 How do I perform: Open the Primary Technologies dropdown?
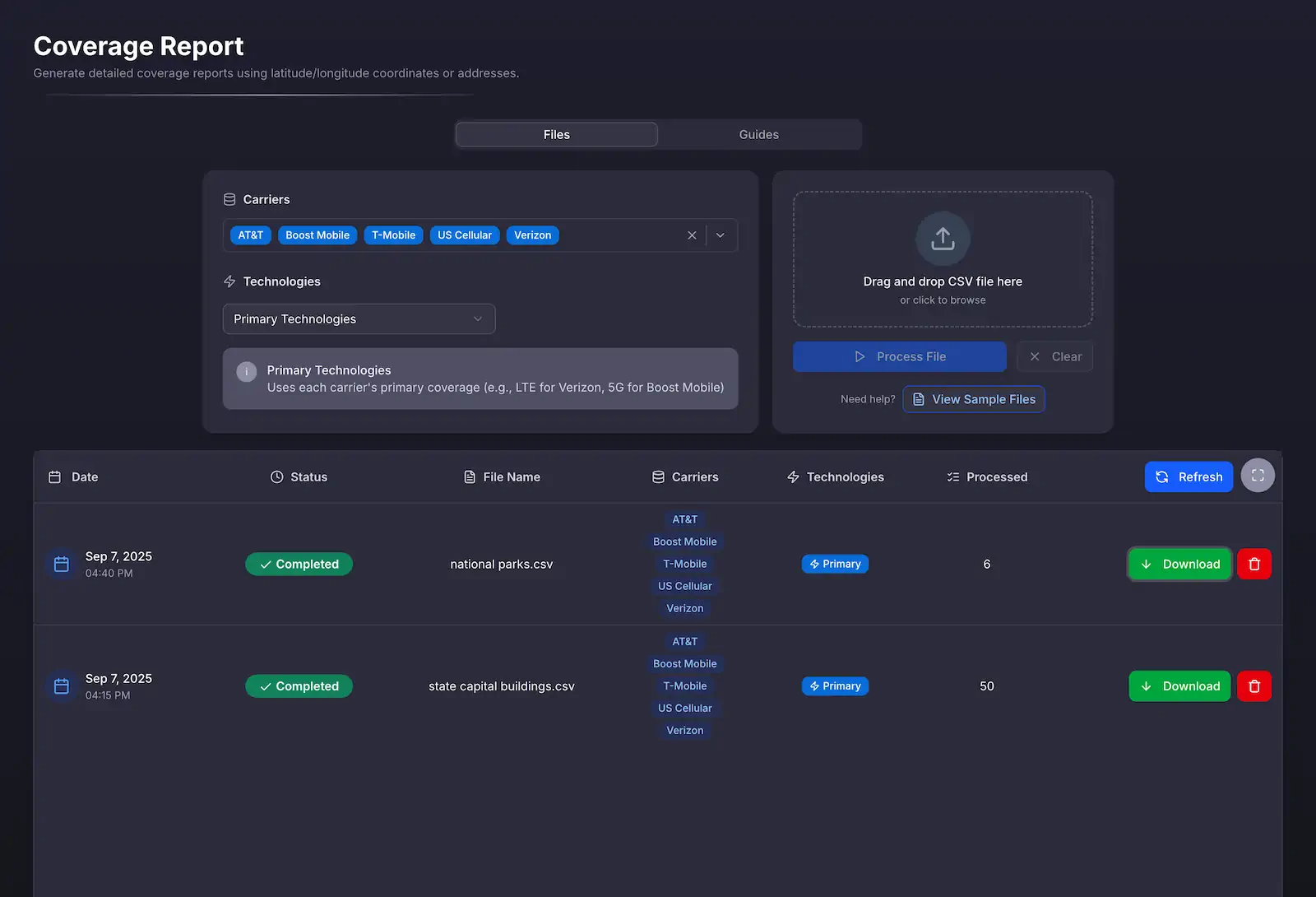(x=359, y=318)
